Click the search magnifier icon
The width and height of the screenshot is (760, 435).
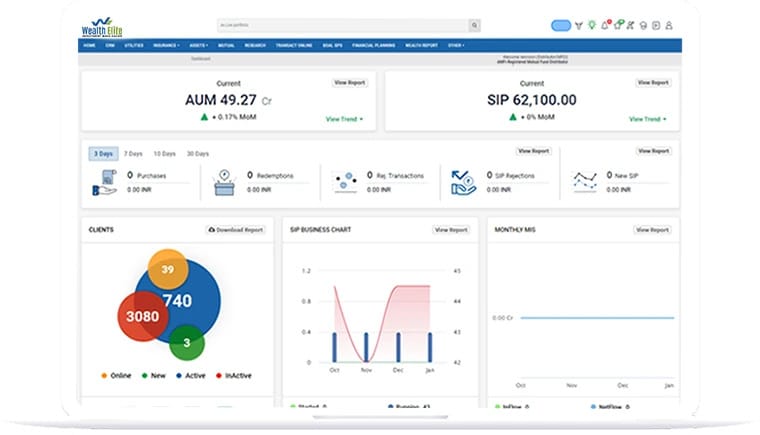[x=474, y=26]
